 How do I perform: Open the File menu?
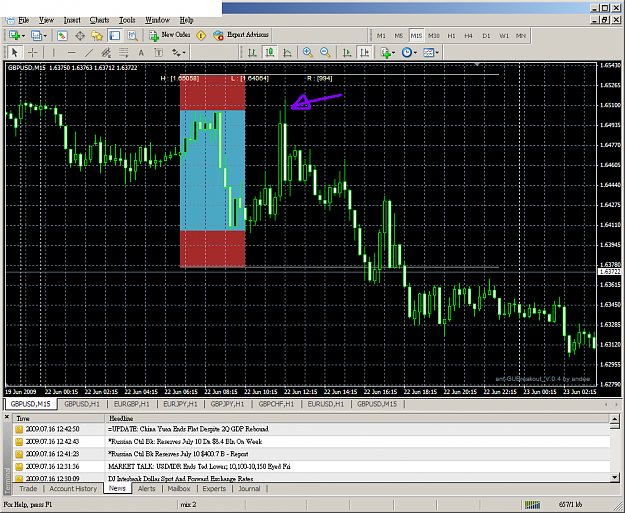pos(24,20)
